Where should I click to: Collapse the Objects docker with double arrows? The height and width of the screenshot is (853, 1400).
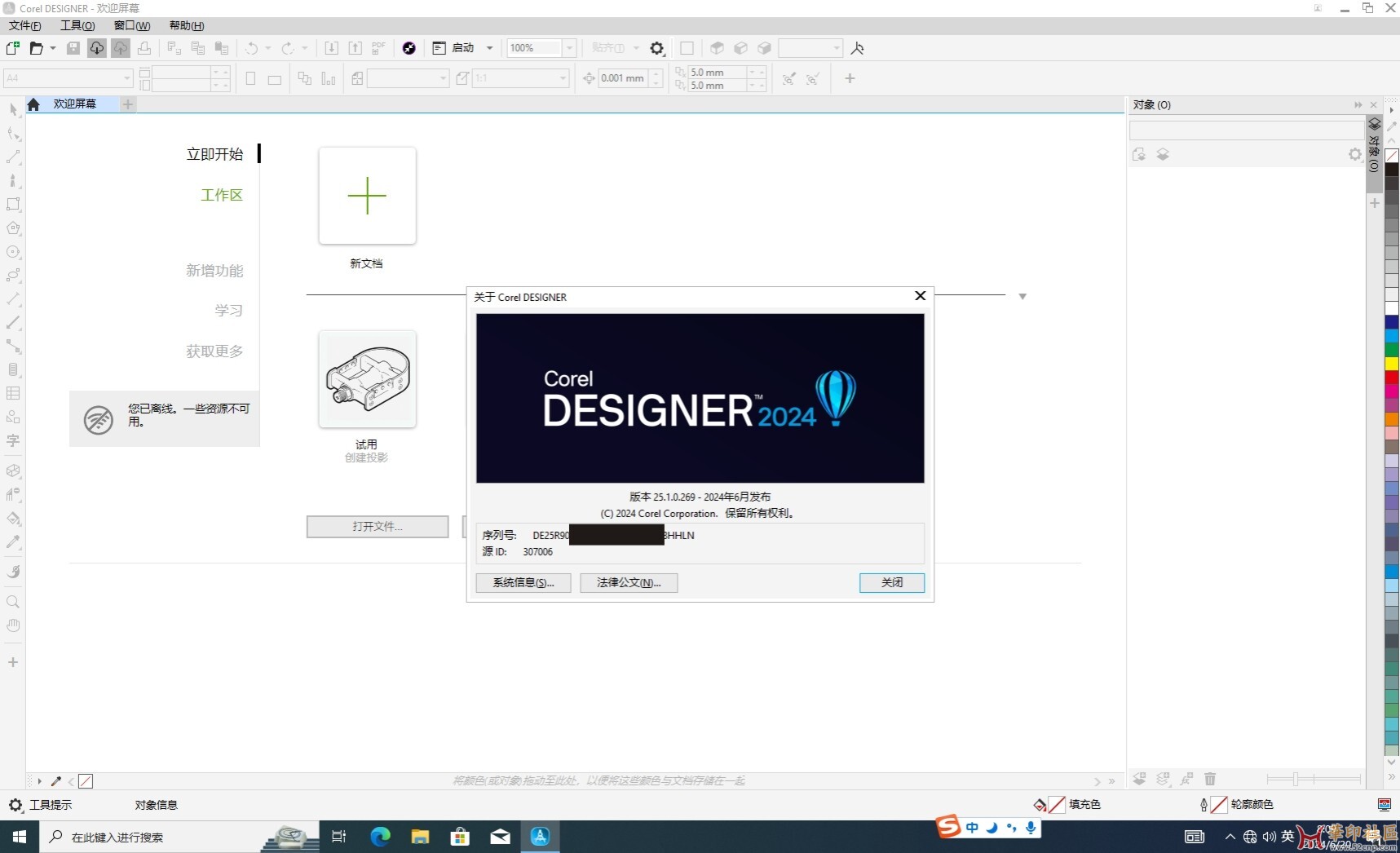[x=1358, y=104]
